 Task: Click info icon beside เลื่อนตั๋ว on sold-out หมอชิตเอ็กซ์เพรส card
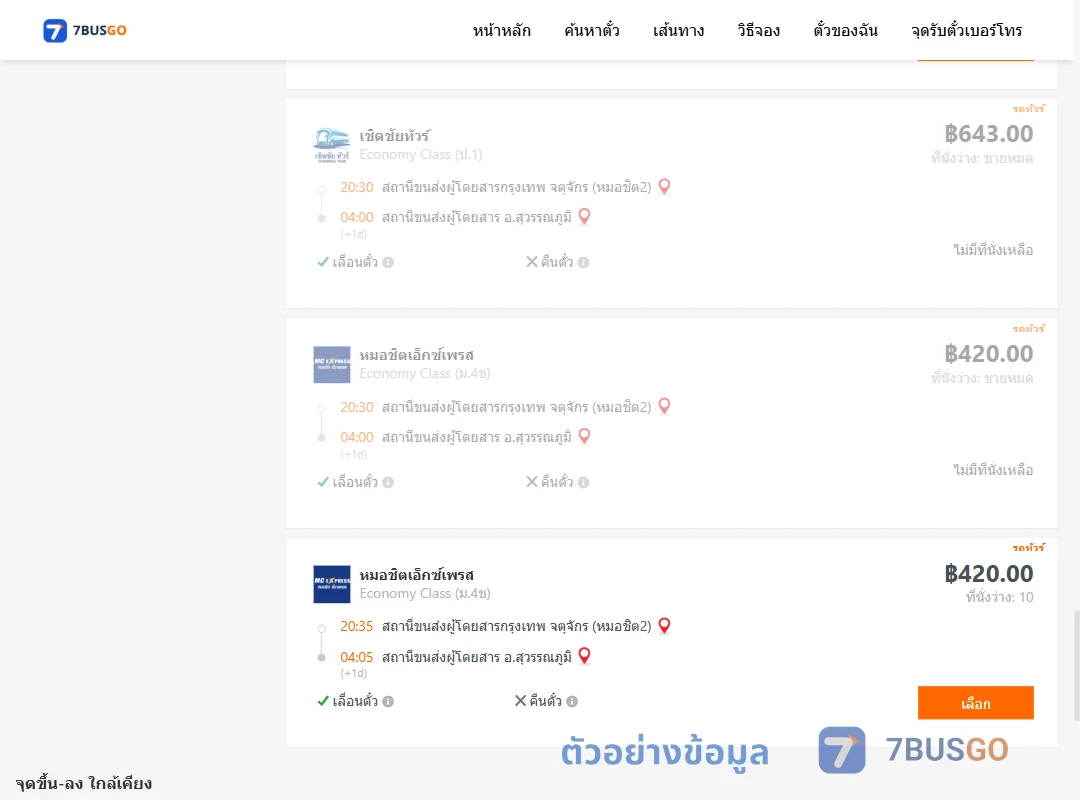(388, 482)
